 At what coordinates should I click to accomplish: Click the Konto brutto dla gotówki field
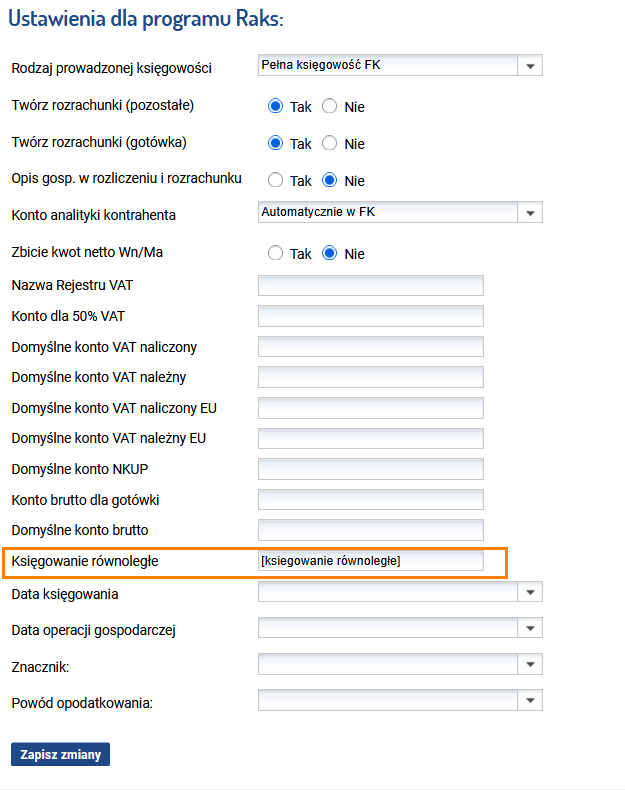click(x=371, y=500)
